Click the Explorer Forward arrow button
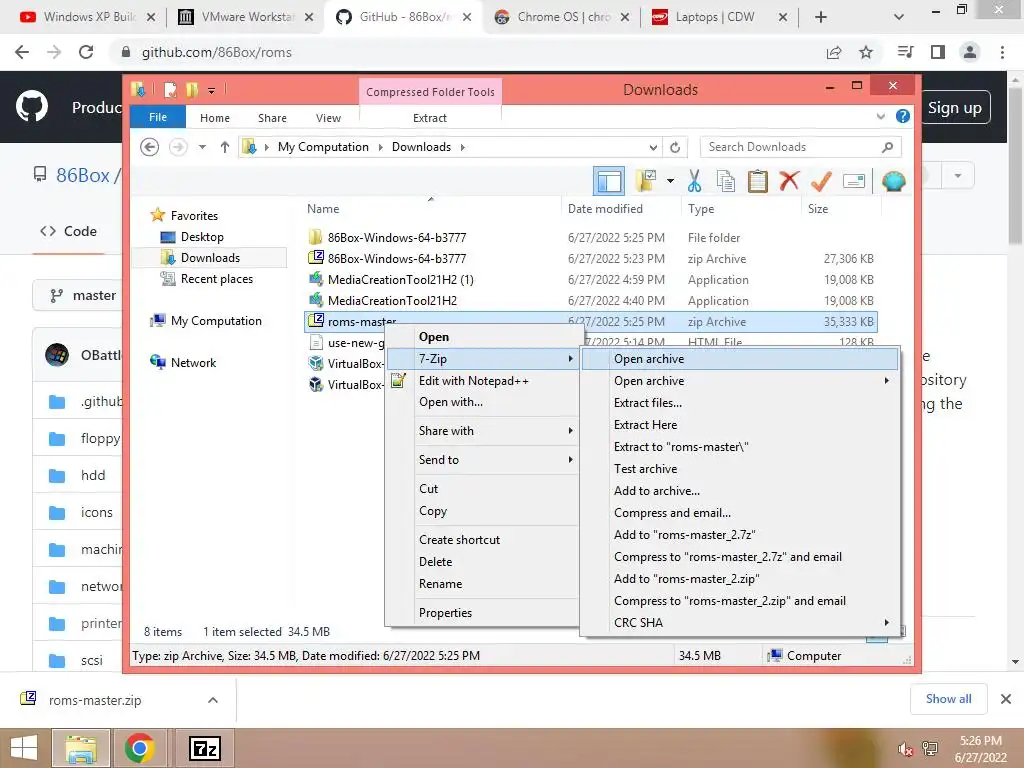1024x768 pixels. click(x=178, y=147)
